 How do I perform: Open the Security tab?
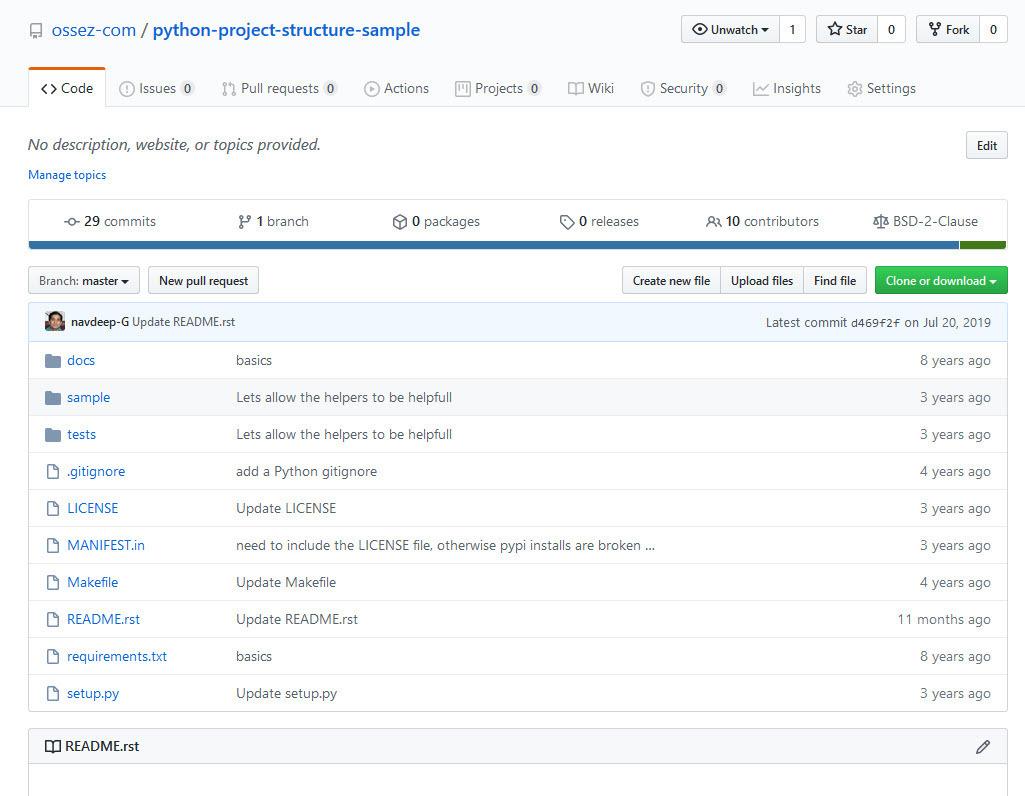(x=683, y=88)
